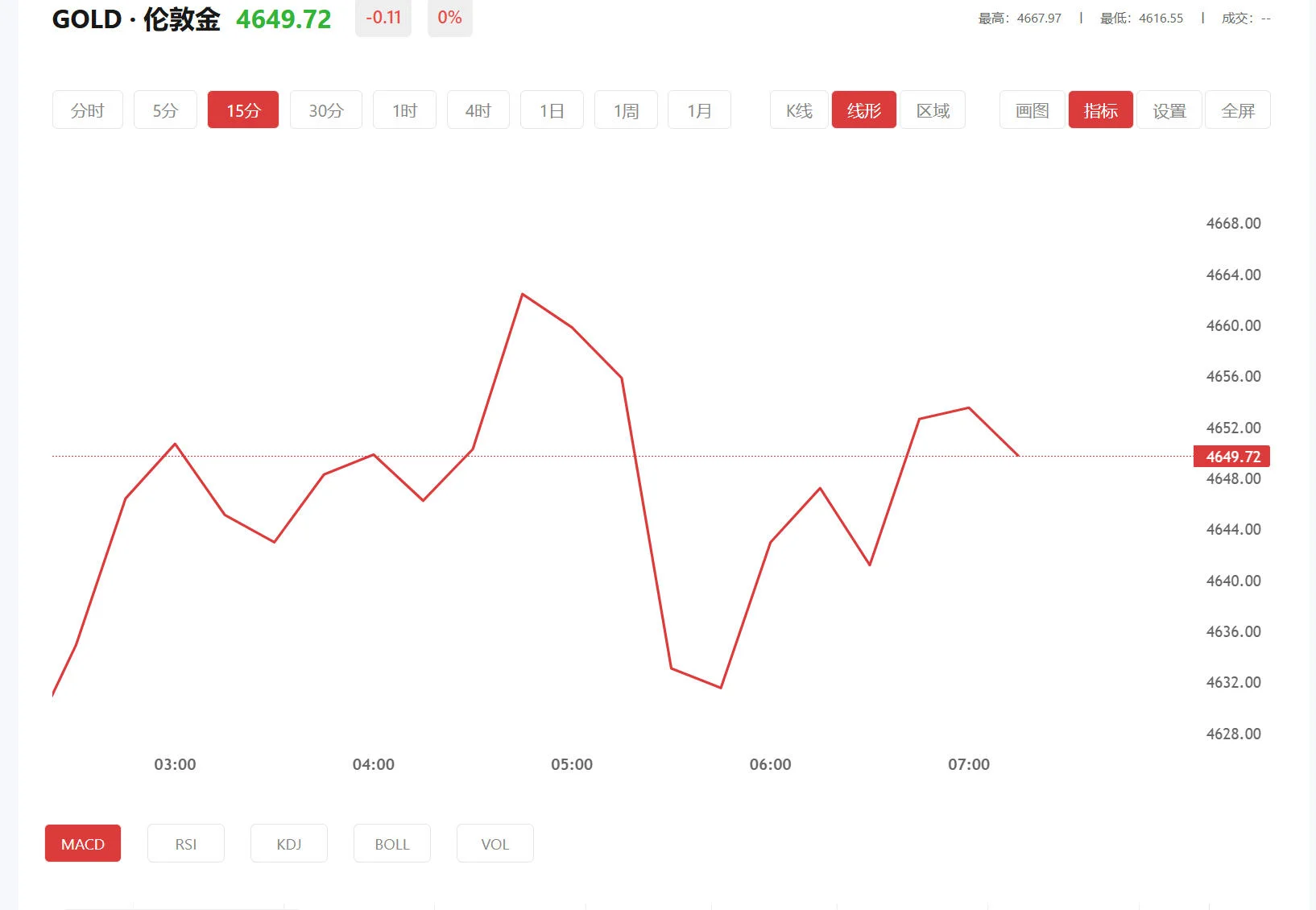Switch chart to K线 candlestick view
The width and height of the screenshot is (1316, 910).
tap(798, 110)
